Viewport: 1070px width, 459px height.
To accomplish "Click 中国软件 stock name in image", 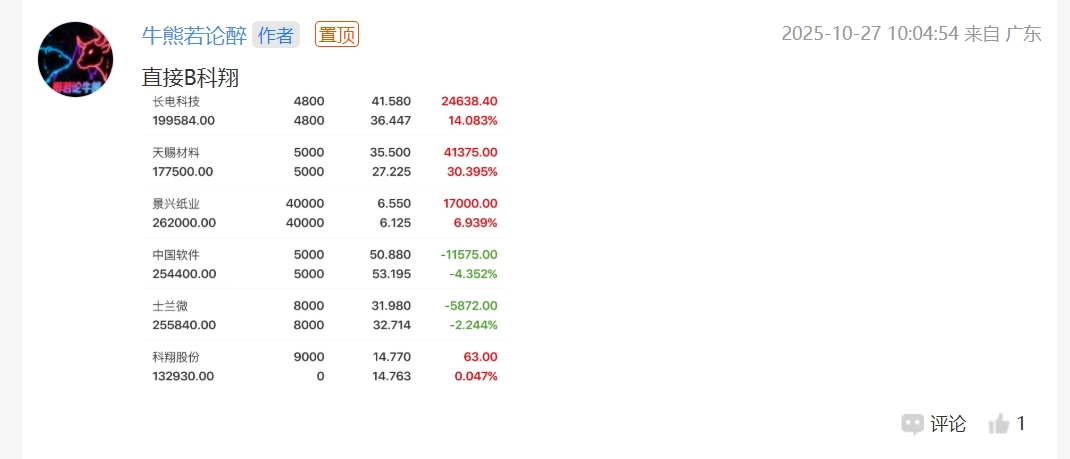I will (176, 254).
